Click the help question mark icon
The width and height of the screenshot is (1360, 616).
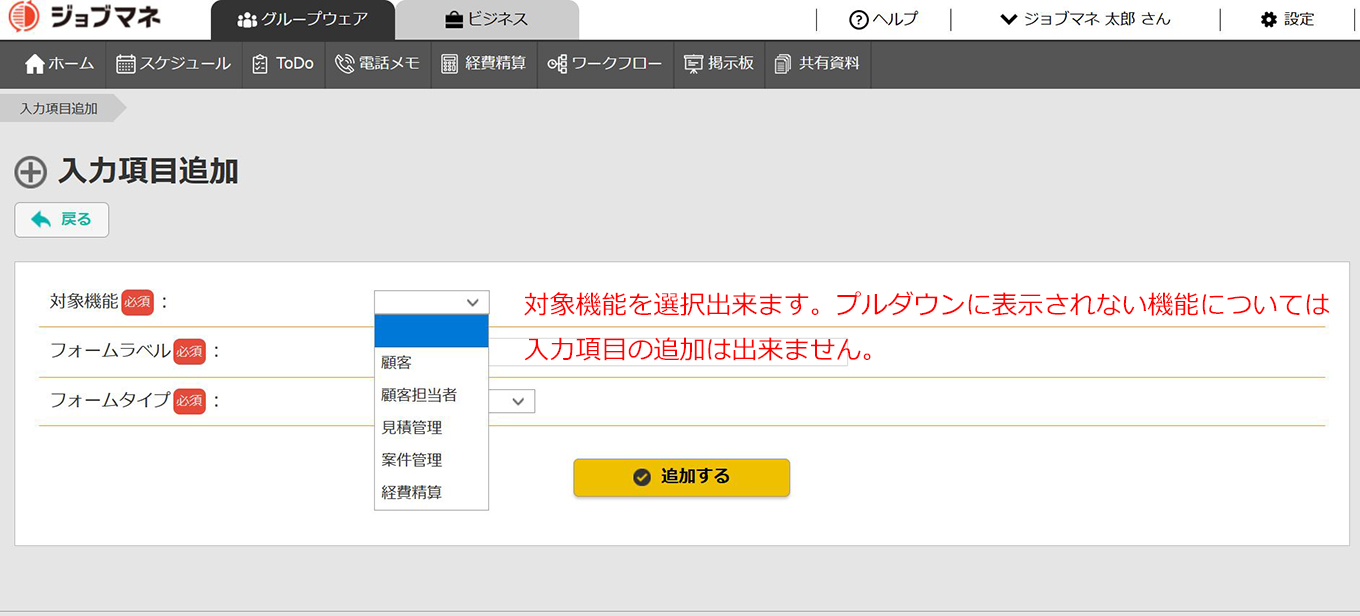(858, 19)
